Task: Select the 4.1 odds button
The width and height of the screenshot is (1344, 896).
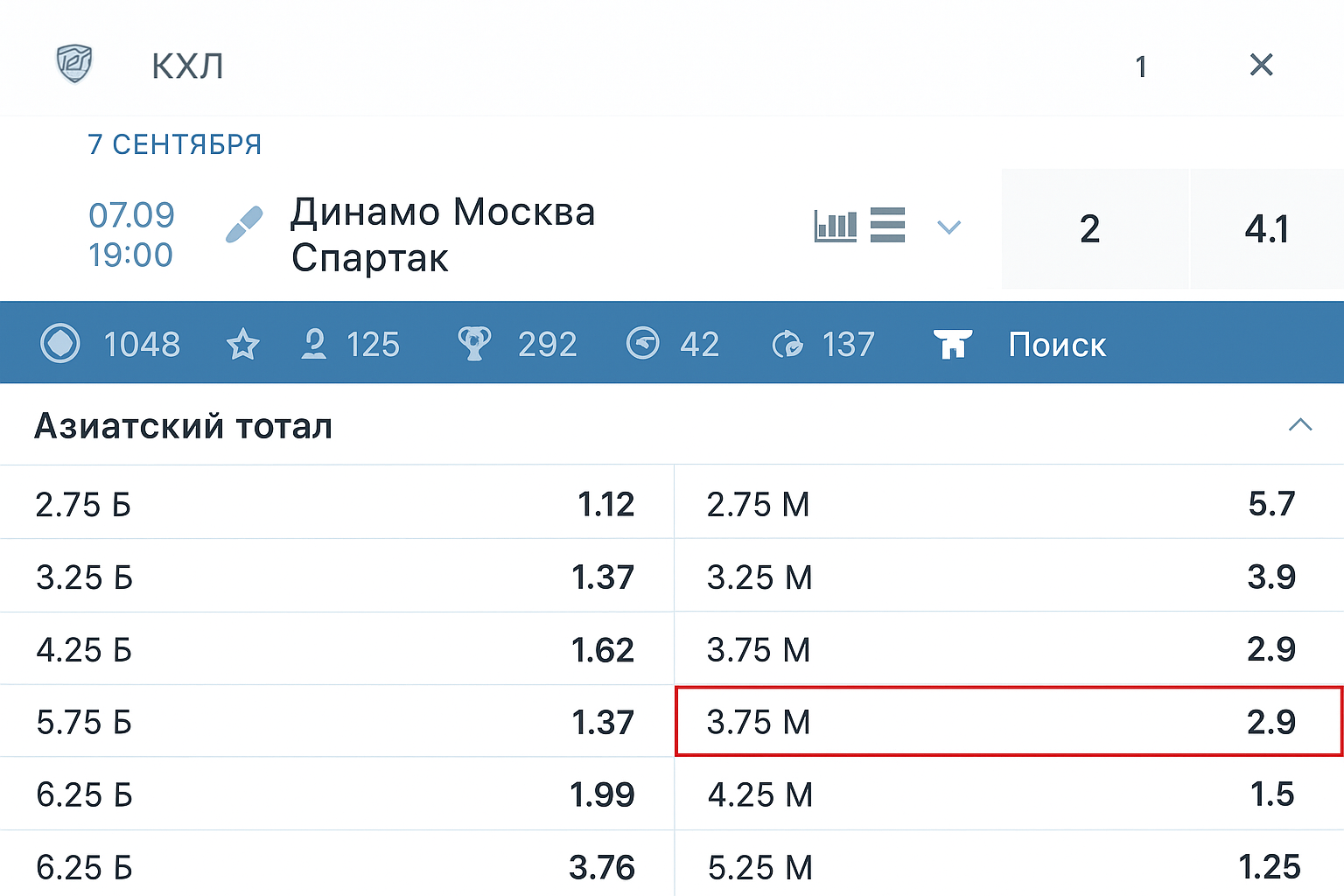Action: click(1266, 228)
